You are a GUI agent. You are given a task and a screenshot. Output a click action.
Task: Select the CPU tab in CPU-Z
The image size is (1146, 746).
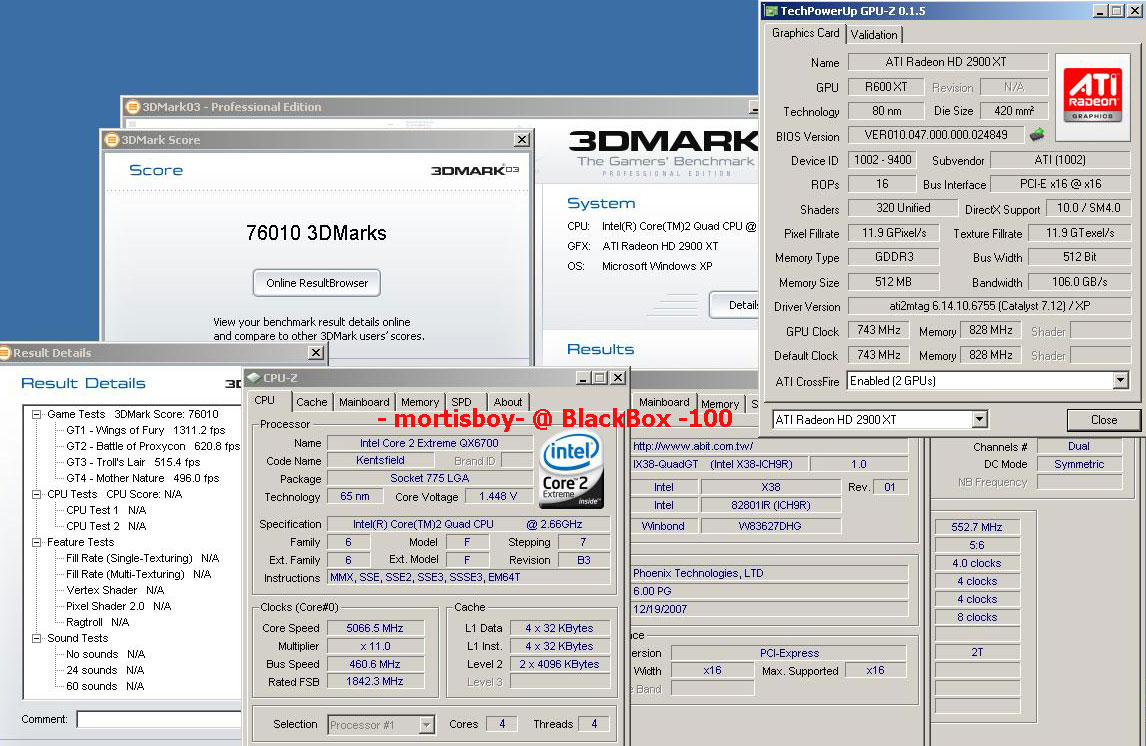(x=265, y=400)
